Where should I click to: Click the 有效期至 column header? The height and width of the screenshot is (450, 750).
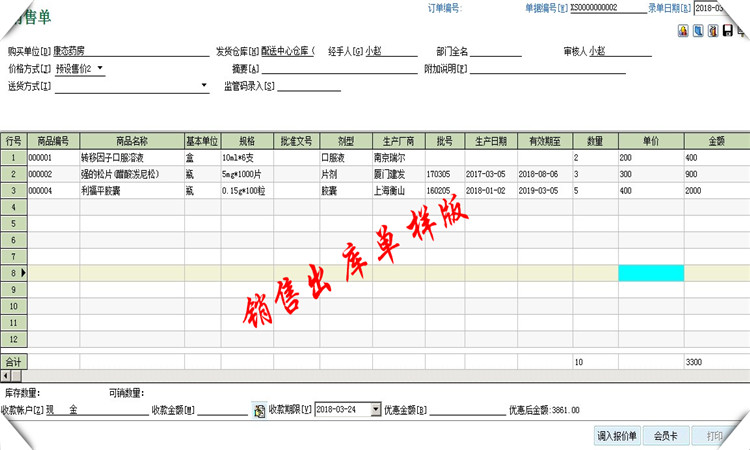coord(545,141)
